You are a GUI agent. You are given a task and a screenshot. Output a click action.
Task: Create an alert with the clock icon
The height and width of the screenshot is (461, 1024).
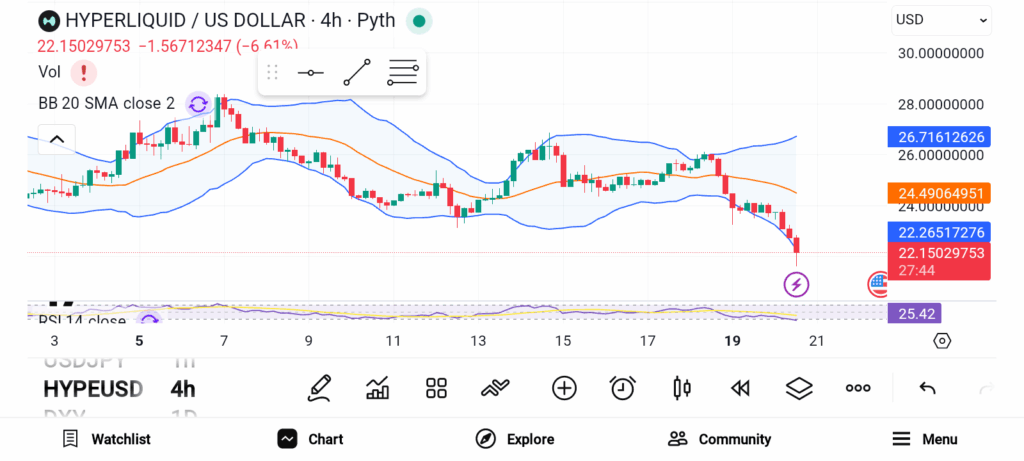[623, 388]
